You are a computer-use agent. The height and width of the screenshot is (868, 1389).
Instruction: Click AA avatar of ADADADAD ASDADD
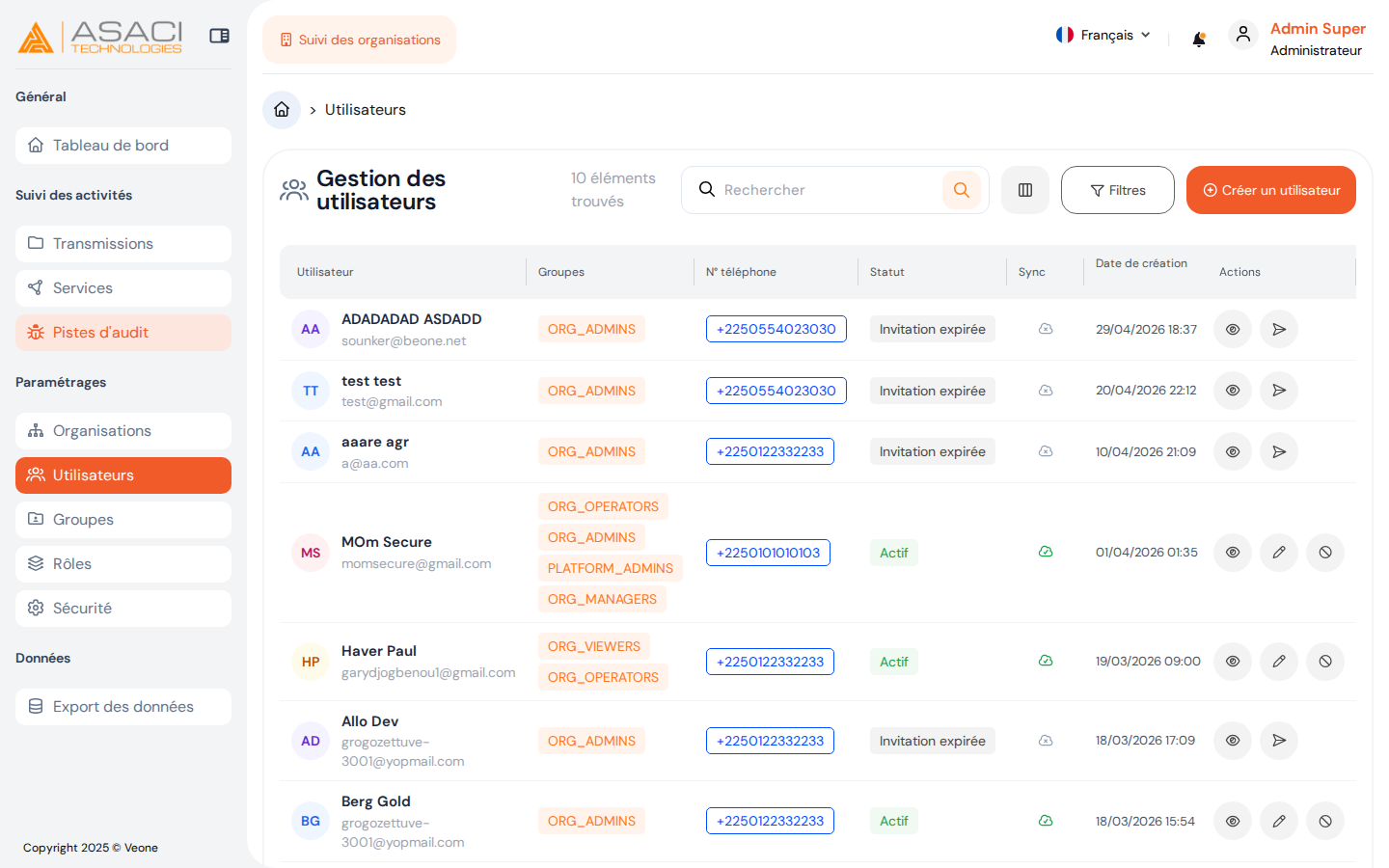(311, 329)
